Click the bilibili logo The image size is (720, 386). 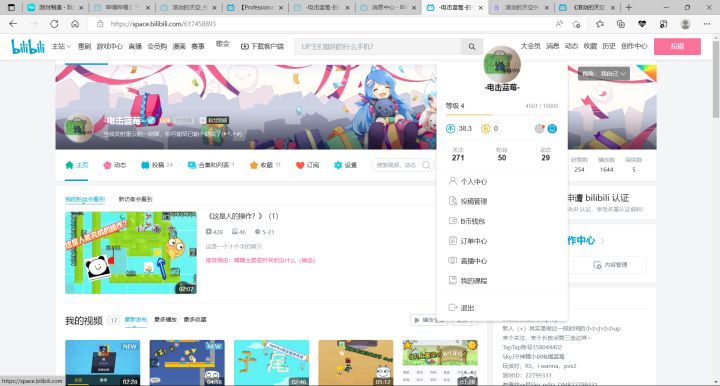(28, 46)
